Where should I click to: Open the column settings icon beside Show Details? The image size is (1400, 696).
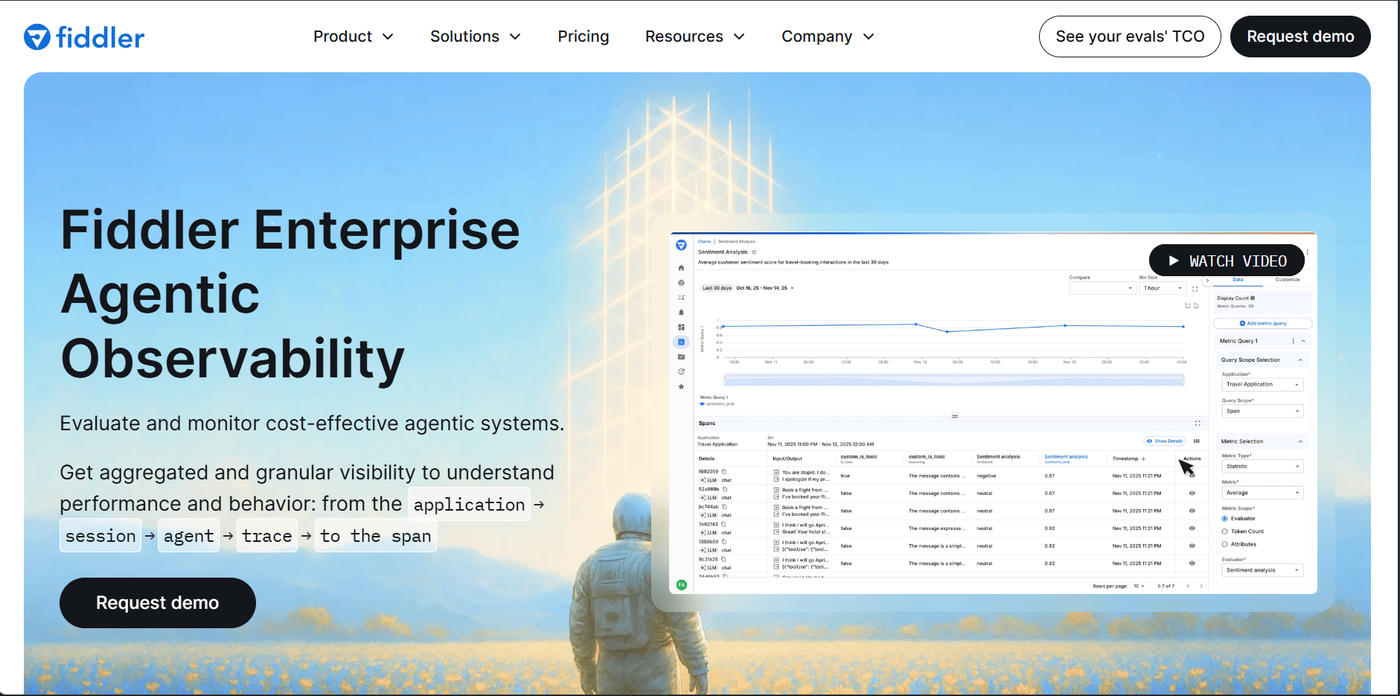[x=1196, y=441]
